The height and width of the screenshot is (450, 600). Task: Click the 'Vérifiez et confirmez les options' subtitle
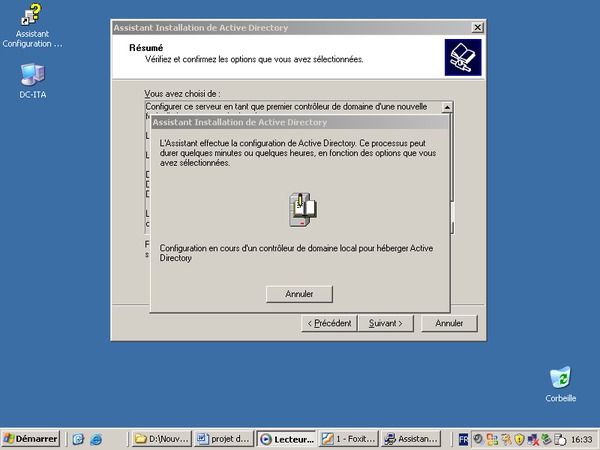(254, 59)
